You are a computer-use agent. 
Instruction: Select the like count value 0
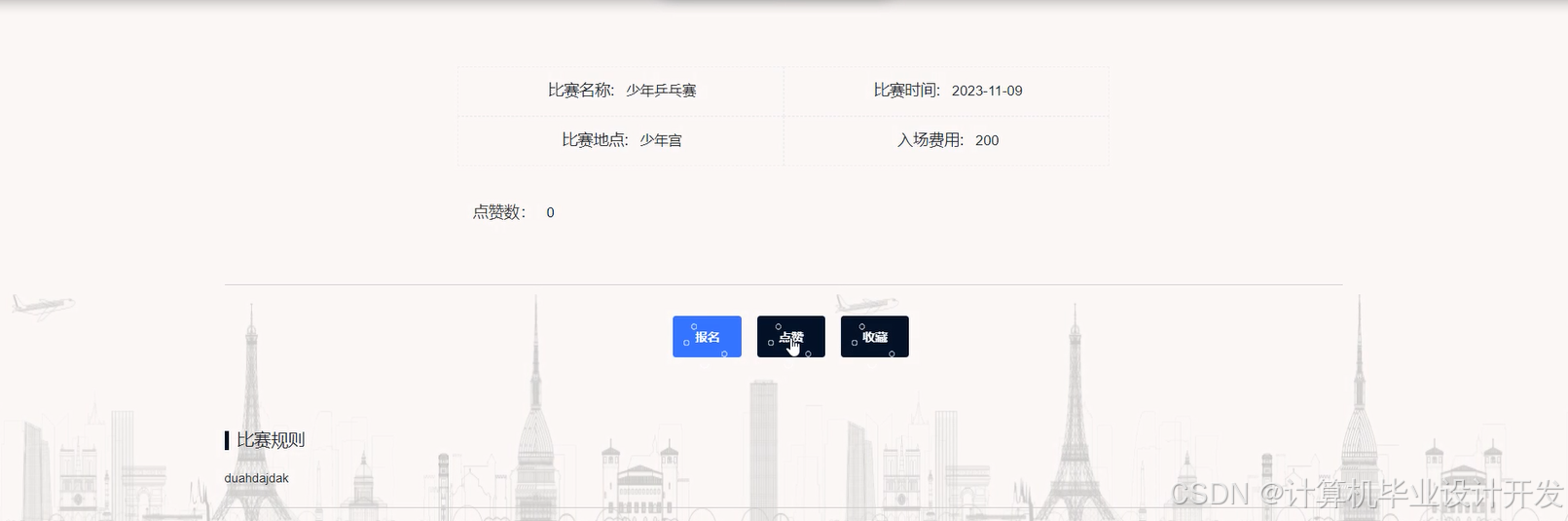550,212
